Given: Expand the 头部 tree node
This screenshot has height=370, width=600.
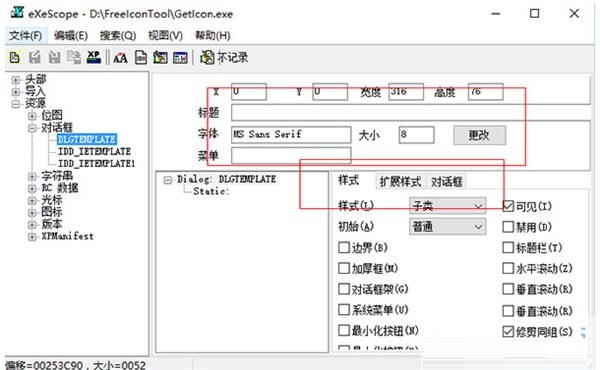Looking at the screenshot, I should (15, 80).
